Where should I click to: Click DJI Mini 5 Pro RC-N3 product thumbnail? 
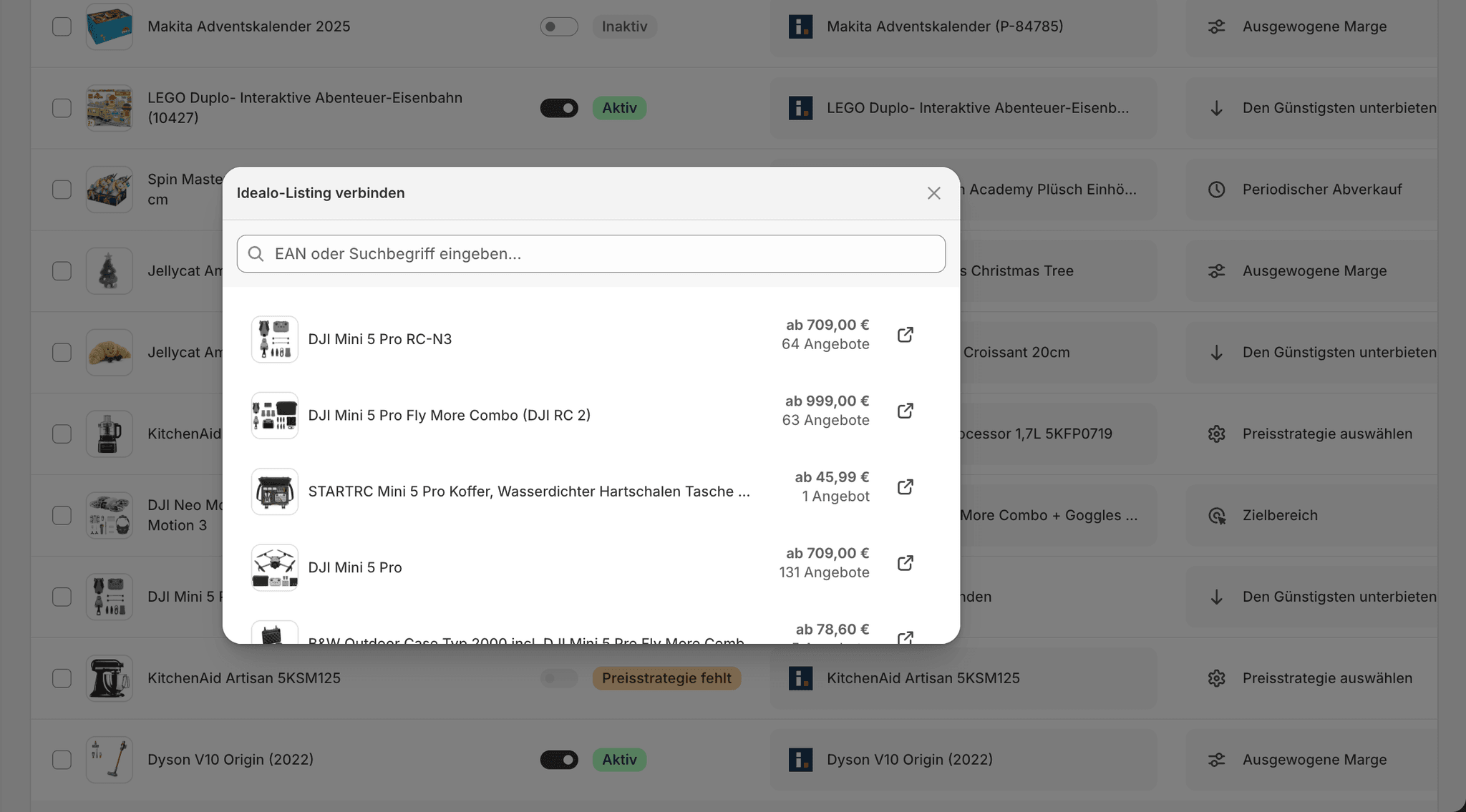(275, 339)
